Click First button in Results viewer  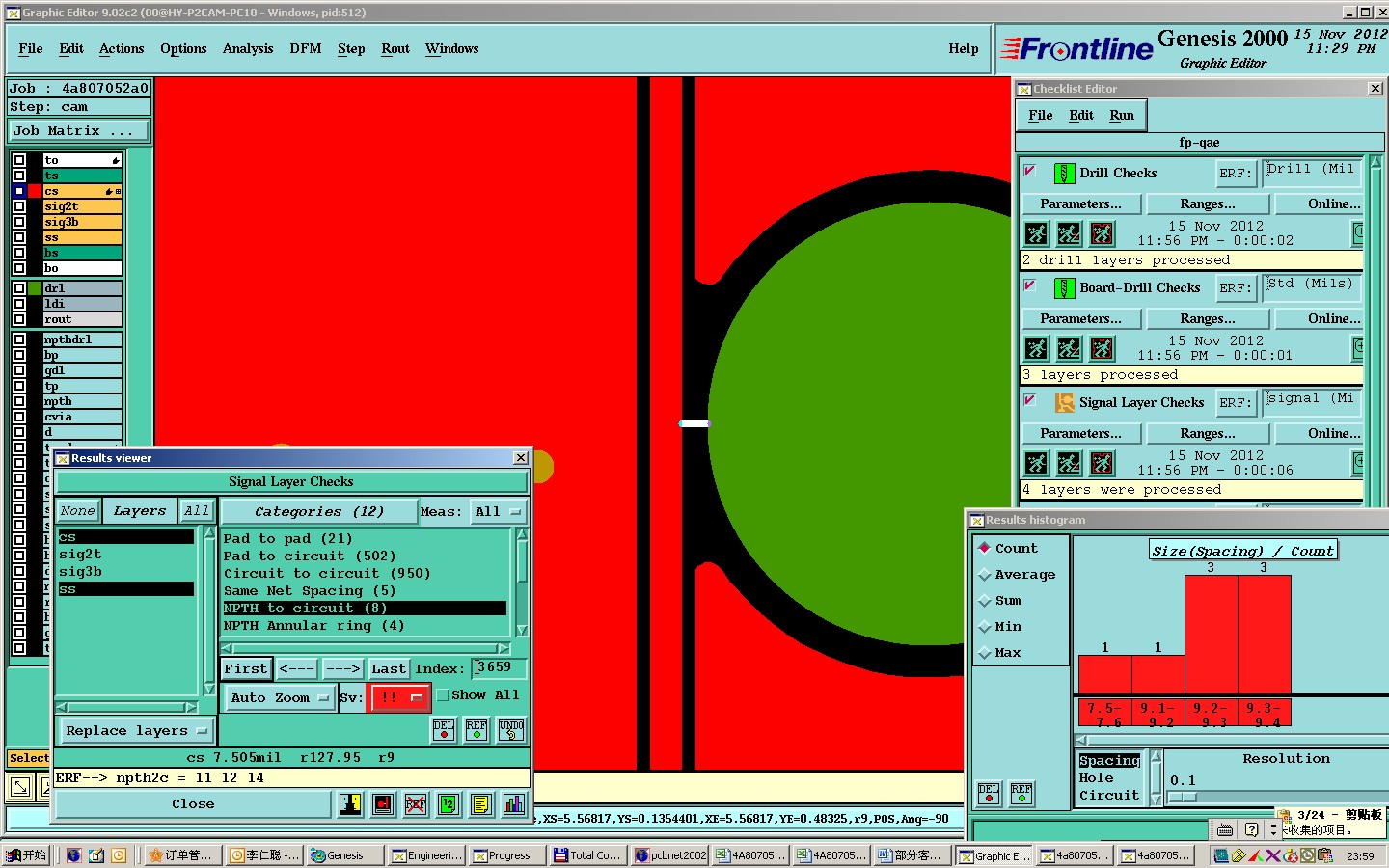246,669
